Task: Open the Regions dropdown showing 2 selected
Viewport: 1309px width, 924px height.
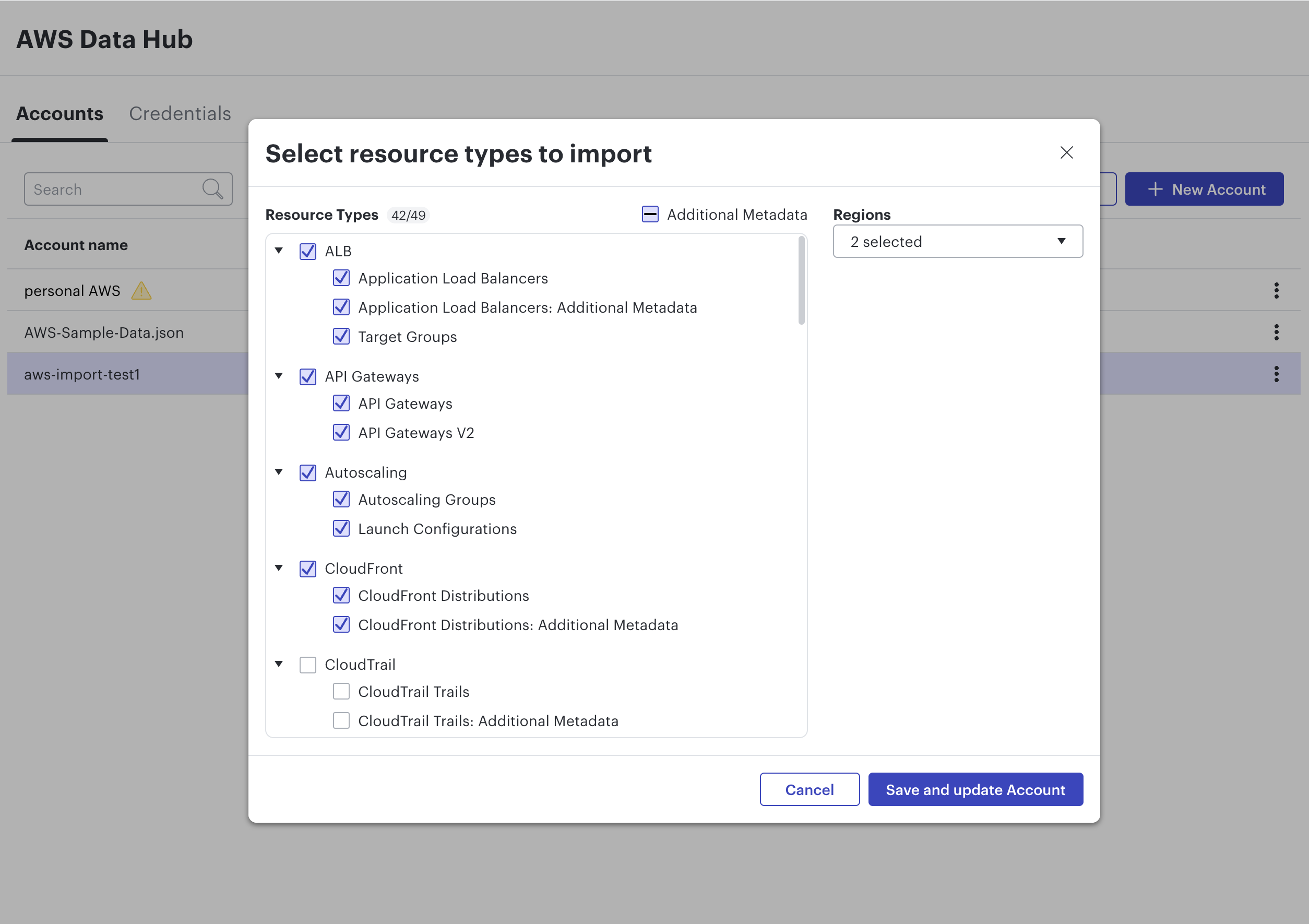Action: [957, 241]
